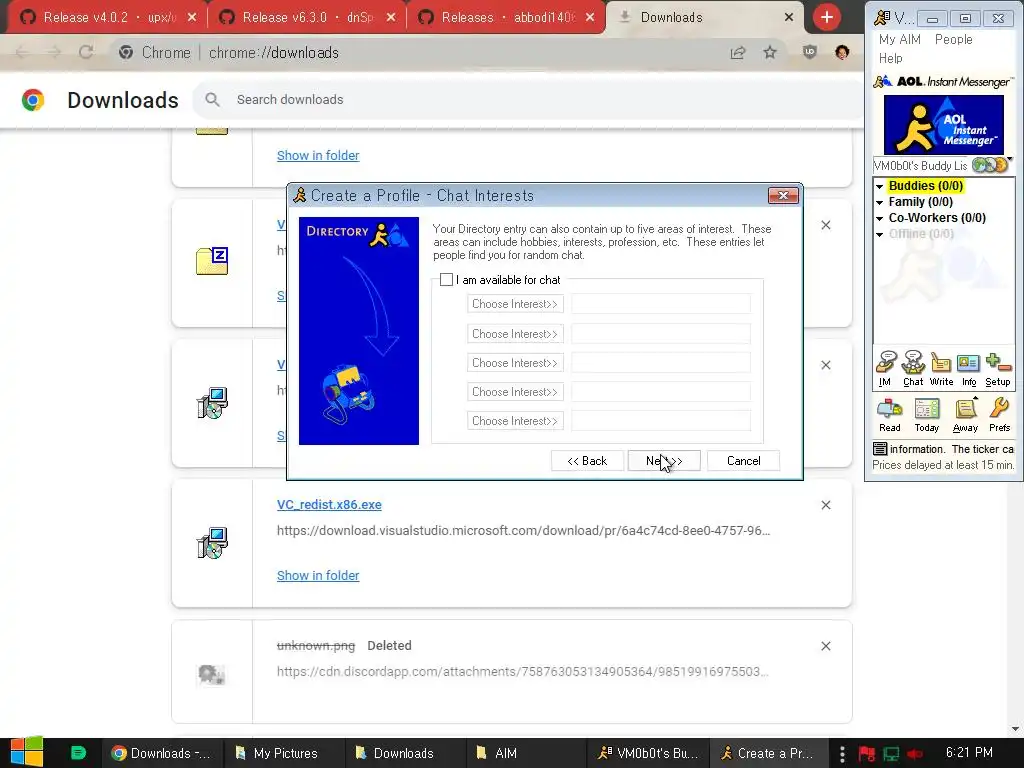Image resolution: width=1024 pixels, height=768 pixels.
Task: Focus the Search downloads field
Action: point(529,100)
